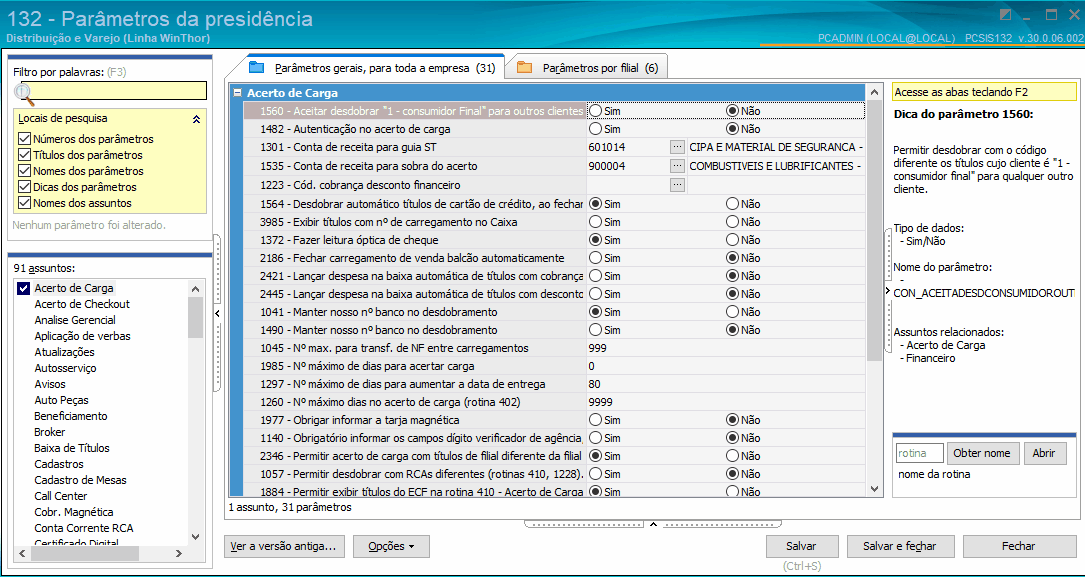Open lookup button for parameter 1223 cobrança
Viewport: 1085px width, 577px height.
pyautogui.click(x=677, y=185)
